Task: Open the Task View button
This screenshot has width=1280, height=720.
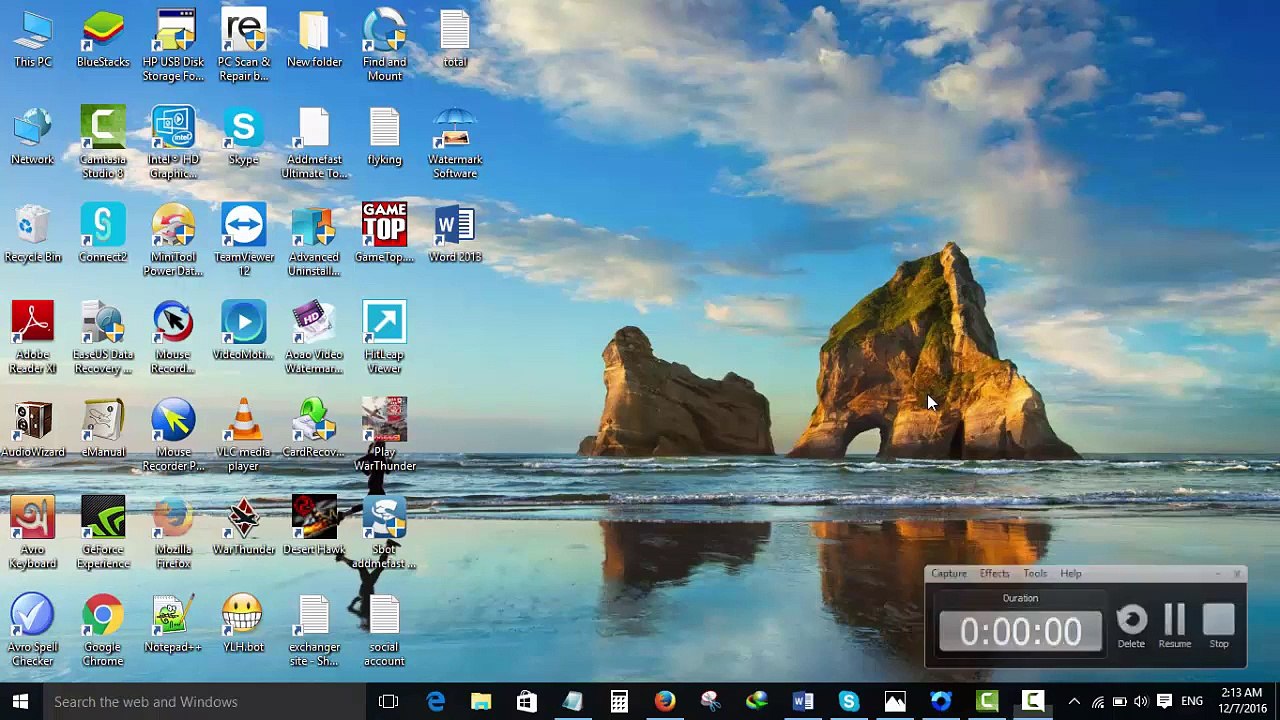Action: click(x=389, y=702)
